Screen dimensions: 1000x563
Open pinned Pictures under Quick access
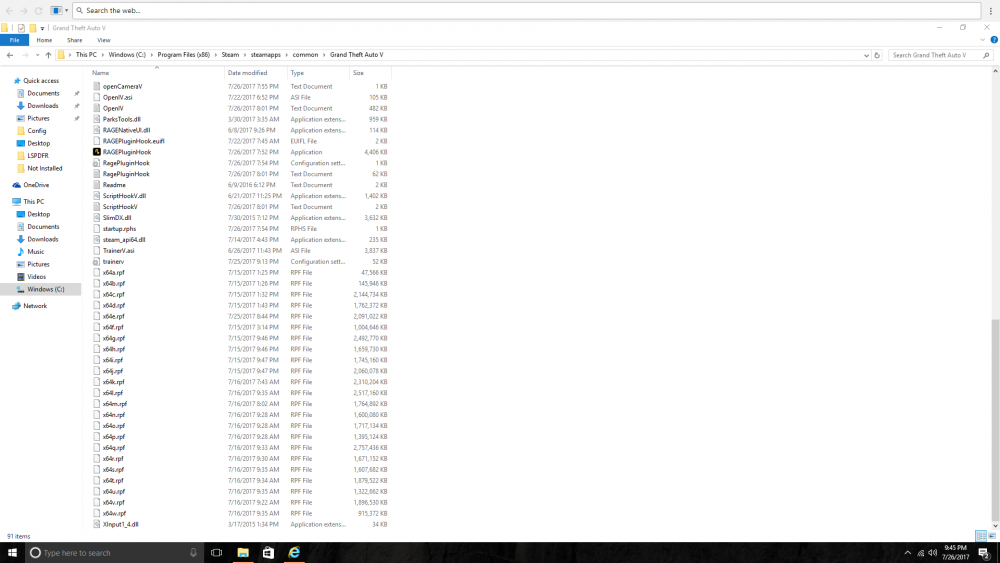pos(38,119)
